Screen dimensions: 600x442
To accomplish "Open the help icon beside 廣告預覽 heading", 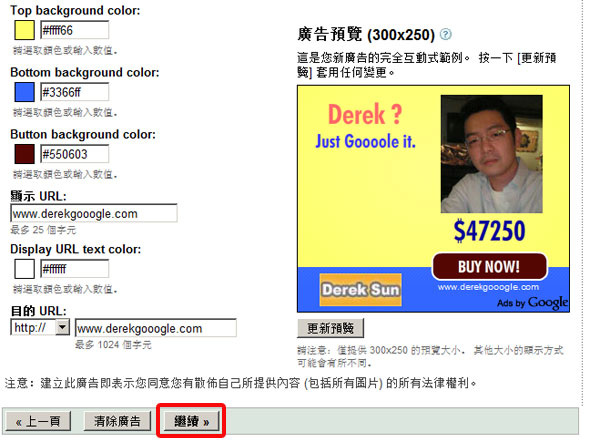I will click(x=445, y=34).
